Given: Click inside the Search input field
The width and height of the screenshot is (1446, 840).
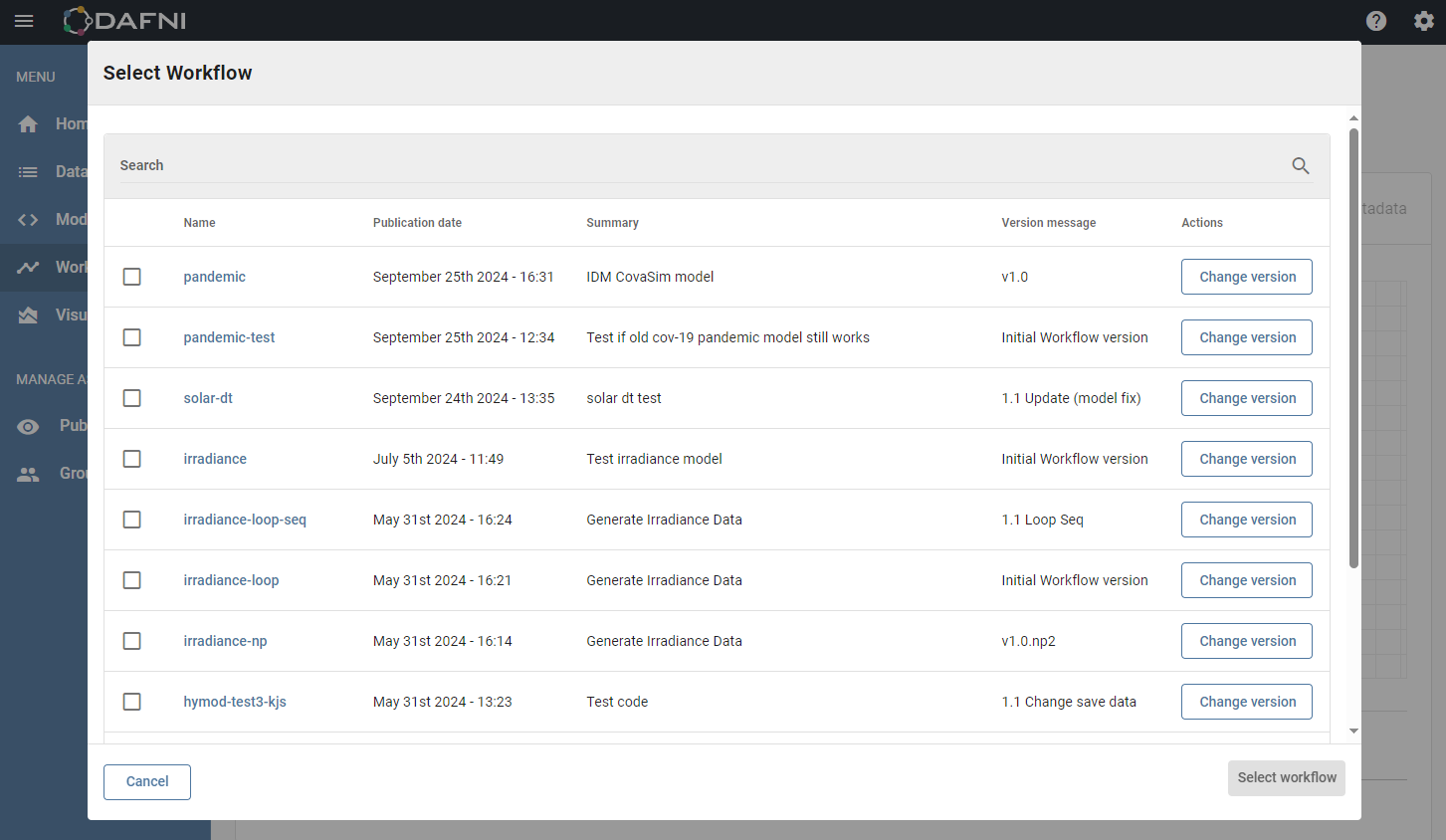Looking at the screenshot, I should point(597,165).
